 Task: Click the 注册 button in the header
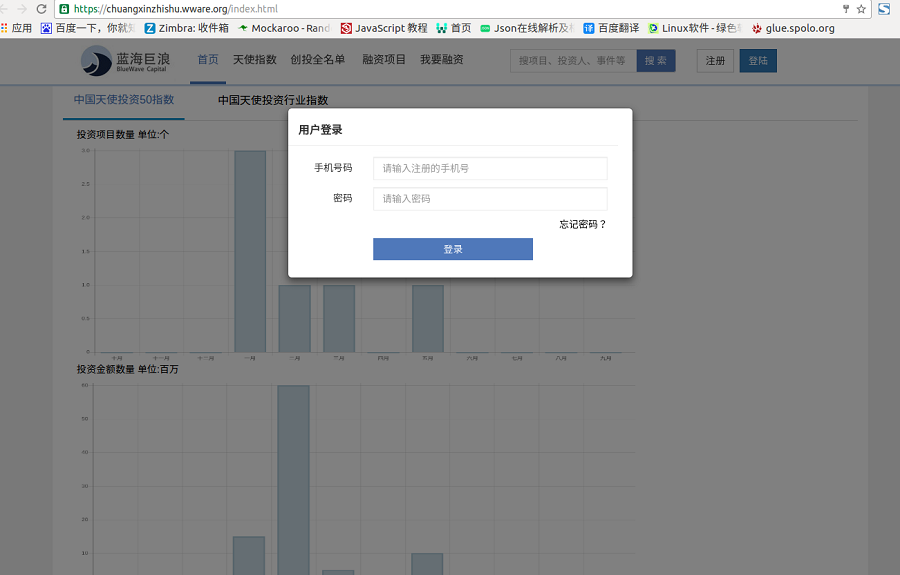click(715, 61)
